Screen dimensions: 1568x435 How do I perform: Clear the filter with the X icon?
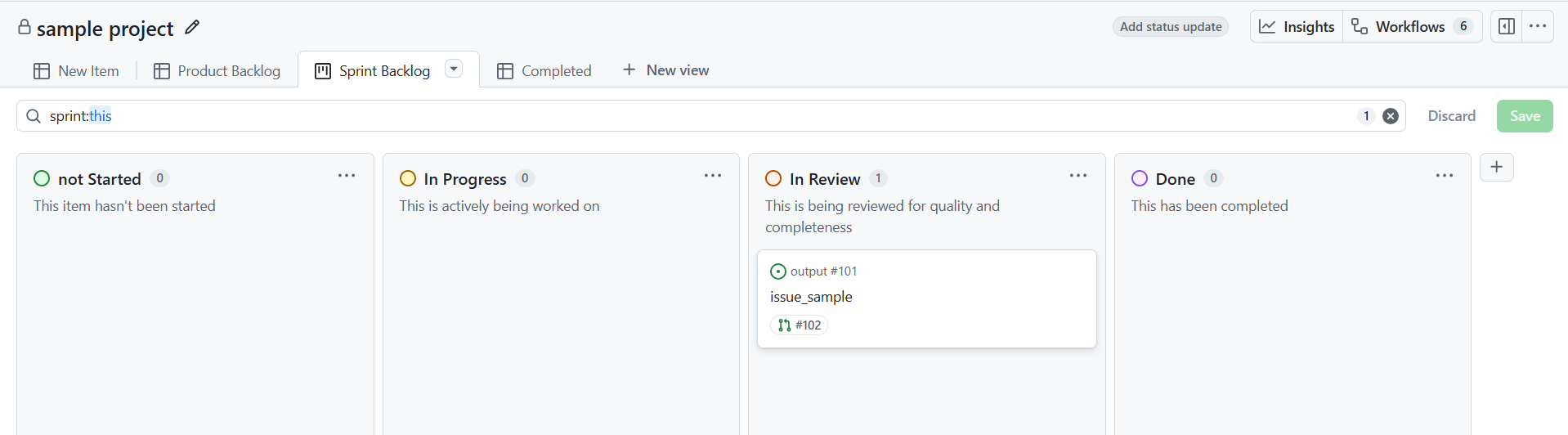[x=1390, y=116]
